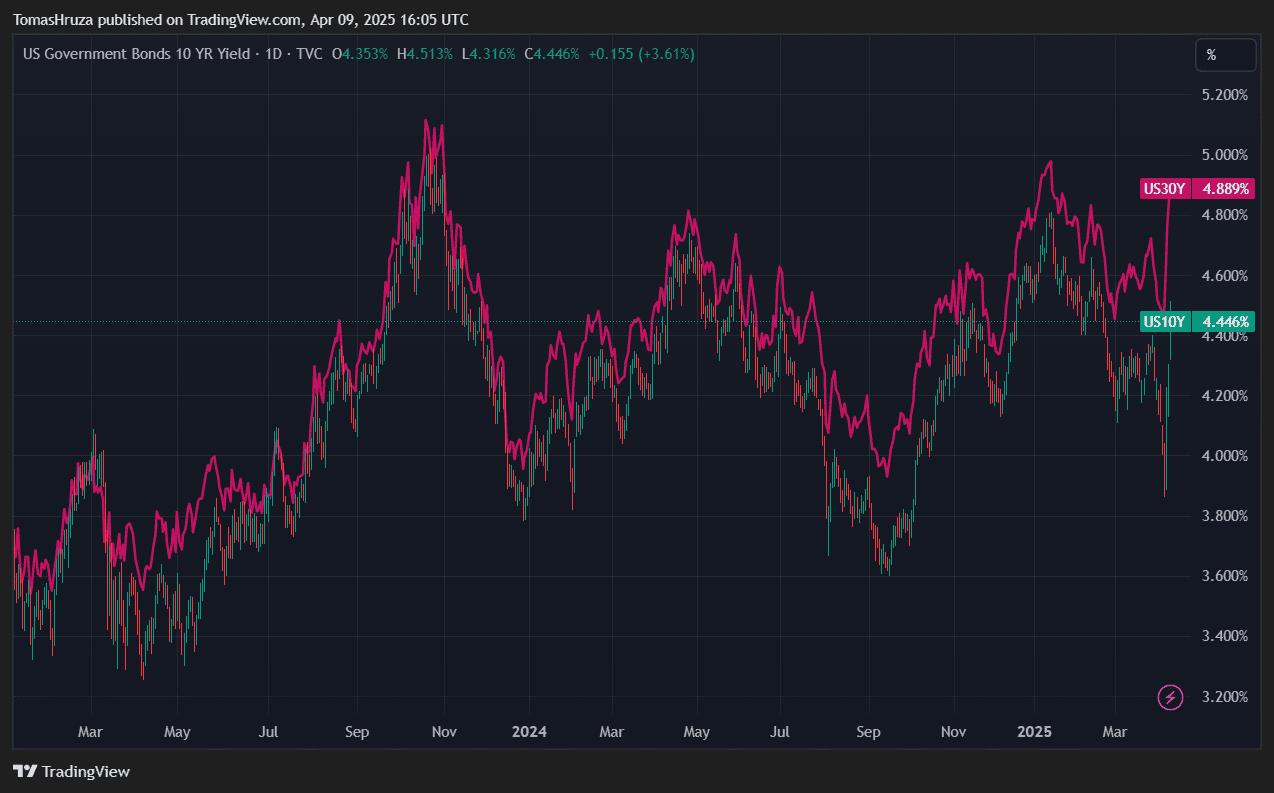Click the TradingView logo at bottom left
This screenshot has width=1274, height=793.
(x=71, y=771)
